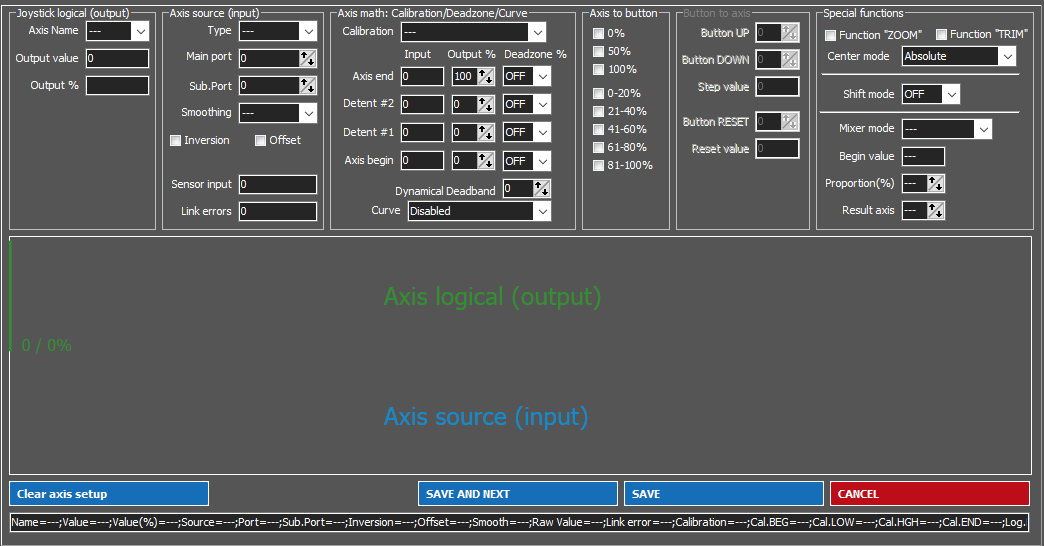Click the Result axis spinner arrows
The image size is (1044, 546).
coord(935,210)
